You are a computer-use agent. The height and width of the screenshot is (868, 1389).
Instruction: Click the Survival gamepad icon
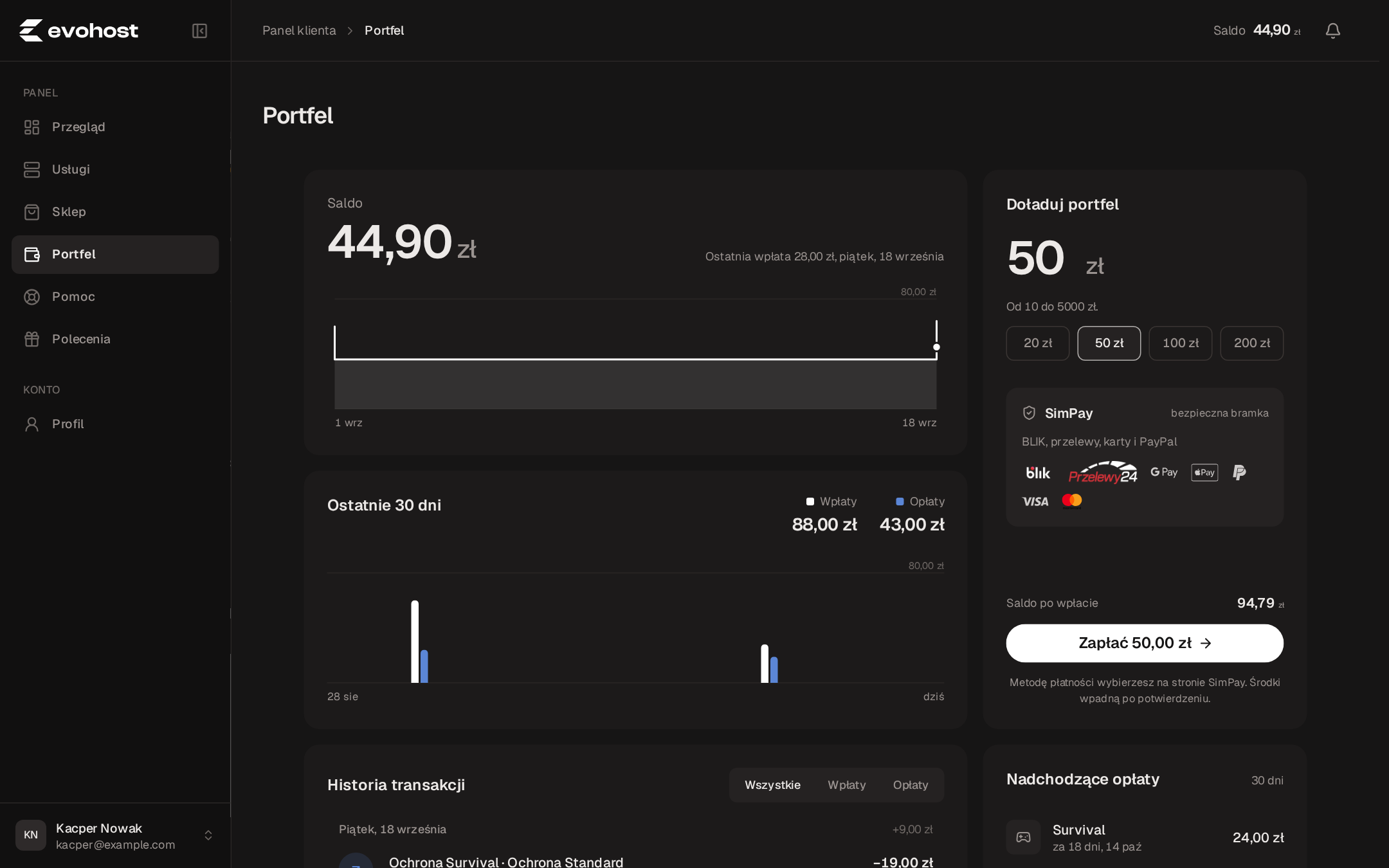(1023, 837)
